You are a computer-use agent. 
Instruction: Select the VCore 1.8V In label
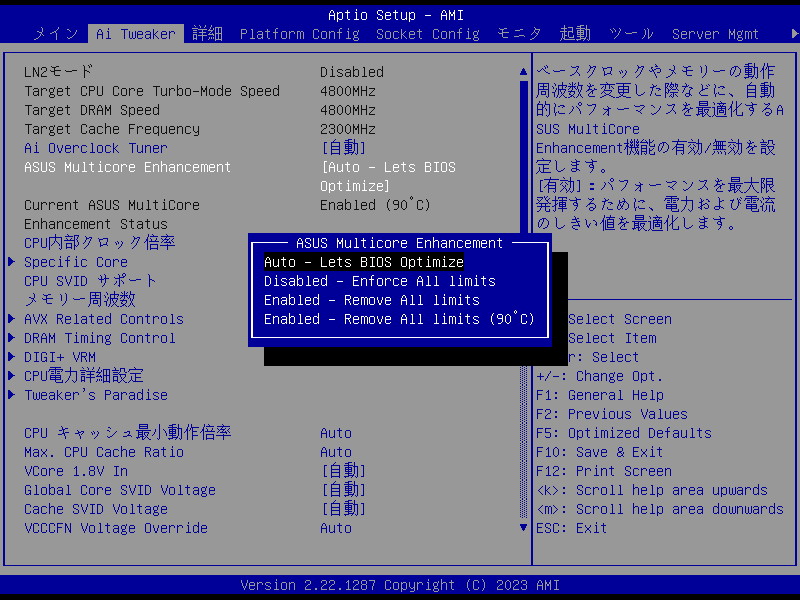click(76, 471)
